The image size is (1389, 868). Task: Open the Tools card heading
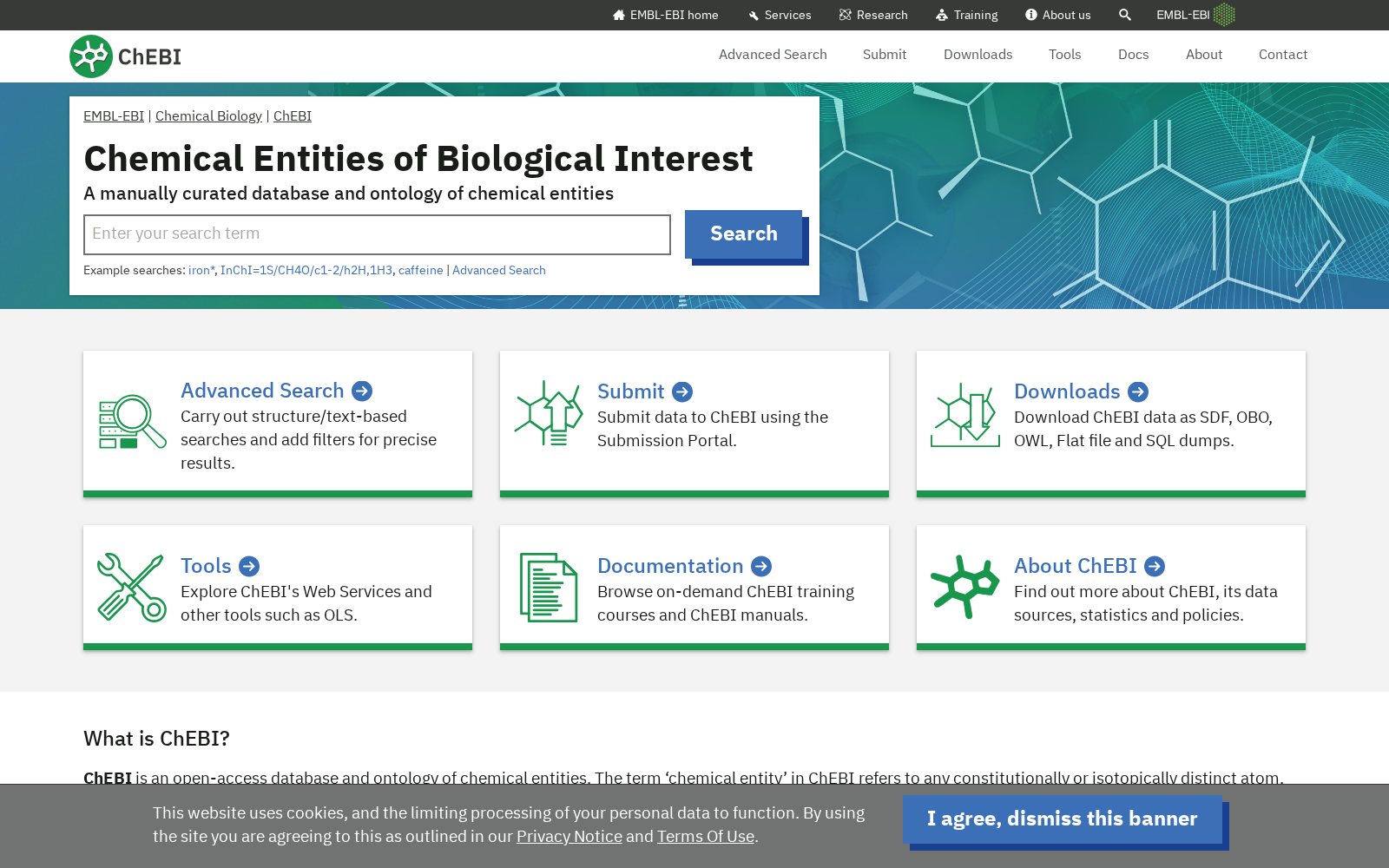click(206, 567)
